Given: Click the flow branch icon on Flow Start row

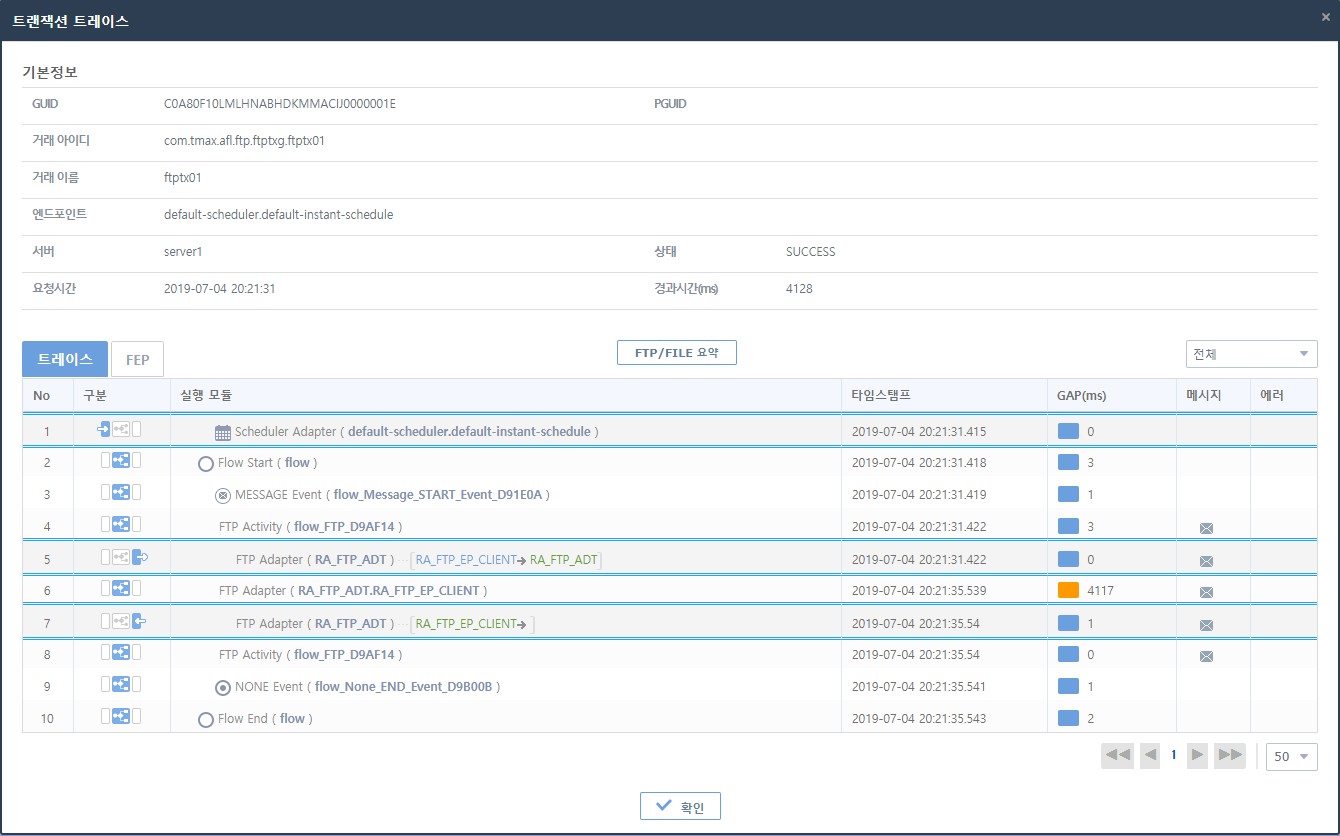Looking at the screenshot, I should pyautogui.click(x=121, y=459).
